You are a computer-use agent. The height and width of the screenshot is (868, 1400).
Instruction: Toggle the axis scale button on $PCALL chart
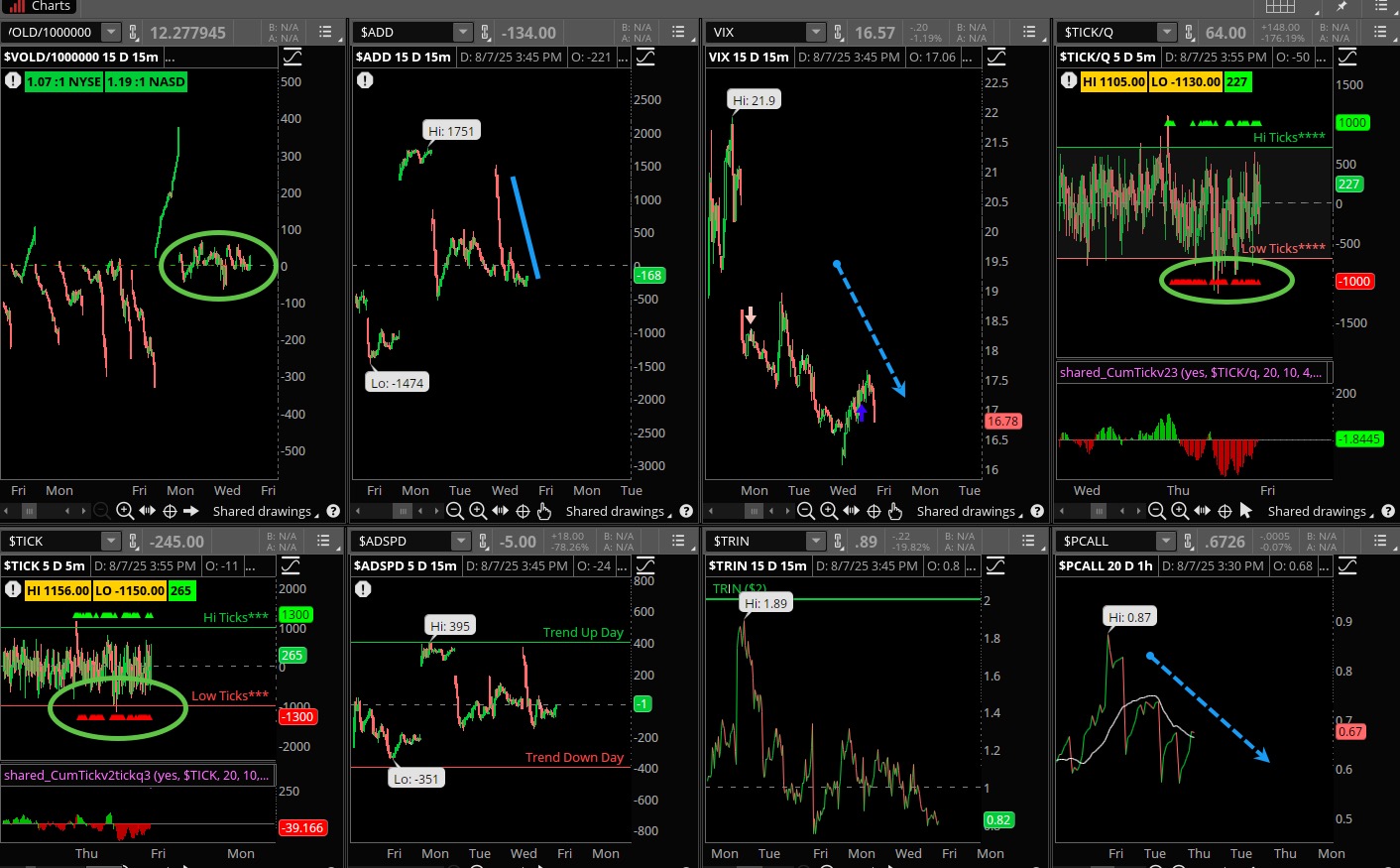tap(1347, 565)
